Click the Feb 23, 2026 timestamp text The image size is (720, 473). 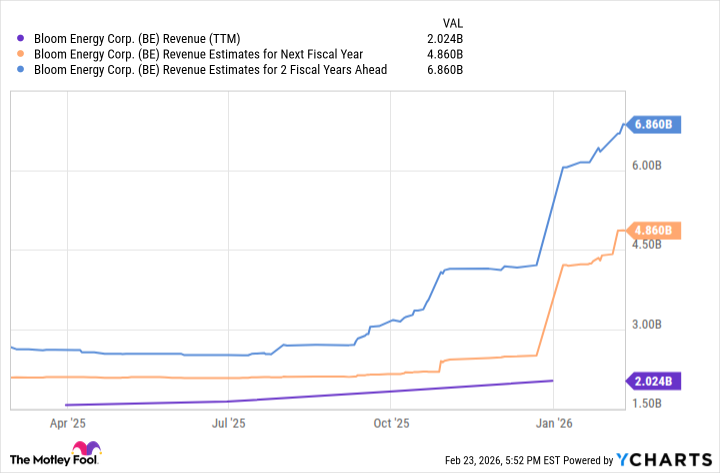pyautogui.click(x=525, y=460)
